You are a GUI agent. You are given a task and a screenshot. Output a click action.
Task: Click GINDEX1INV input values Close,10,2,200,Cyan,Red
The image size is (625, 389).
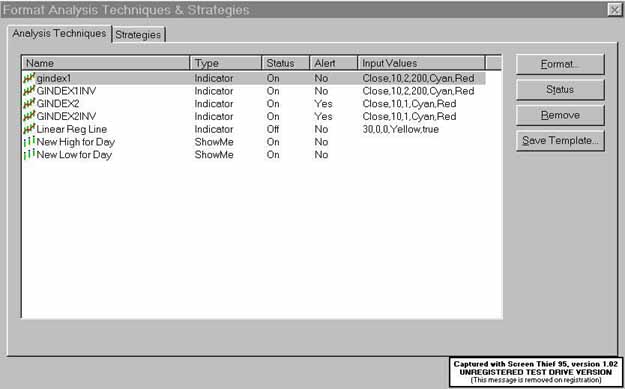tap(418, 91)
